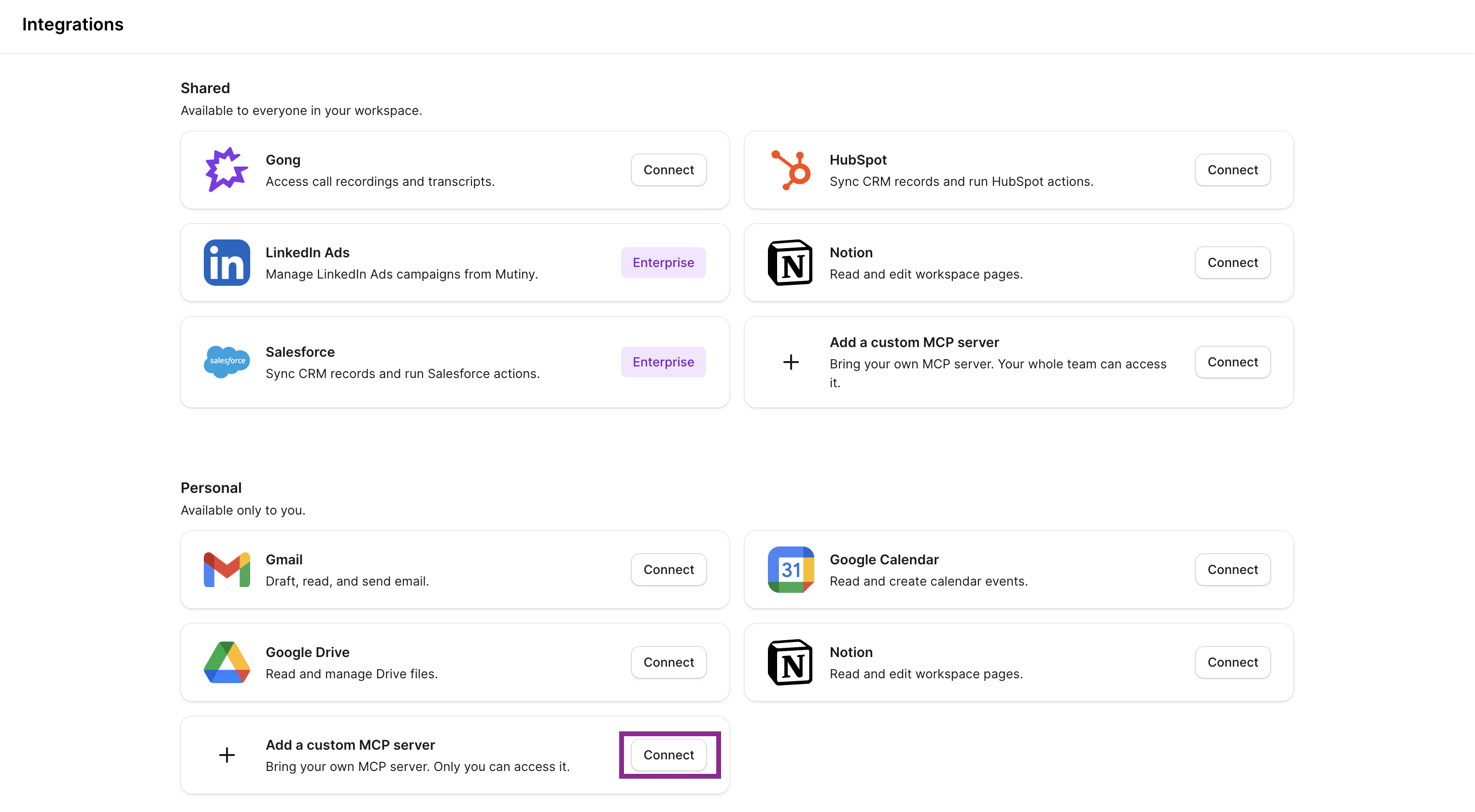The image size is (1475, 812).
Task: Click the Notion logo in Personal section
Action: click(791, 662)
